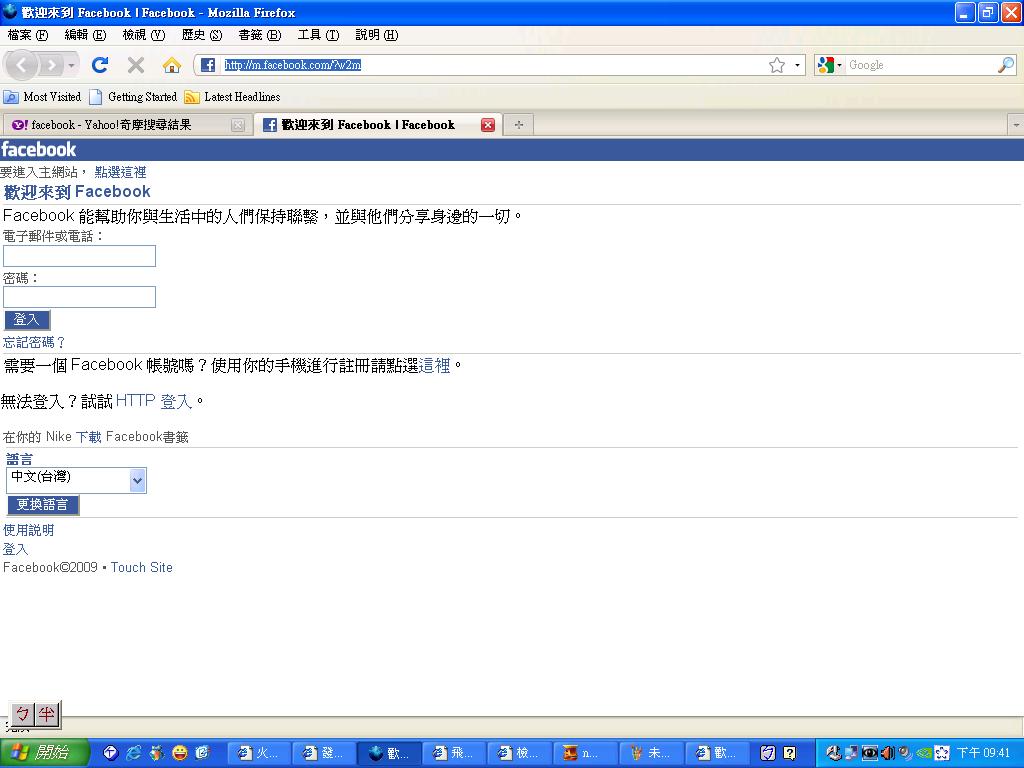The width and height of the screenshot is (1024, 768).
Task: Toggle the 半 half-width mode indicator
Action: point(46,714)
